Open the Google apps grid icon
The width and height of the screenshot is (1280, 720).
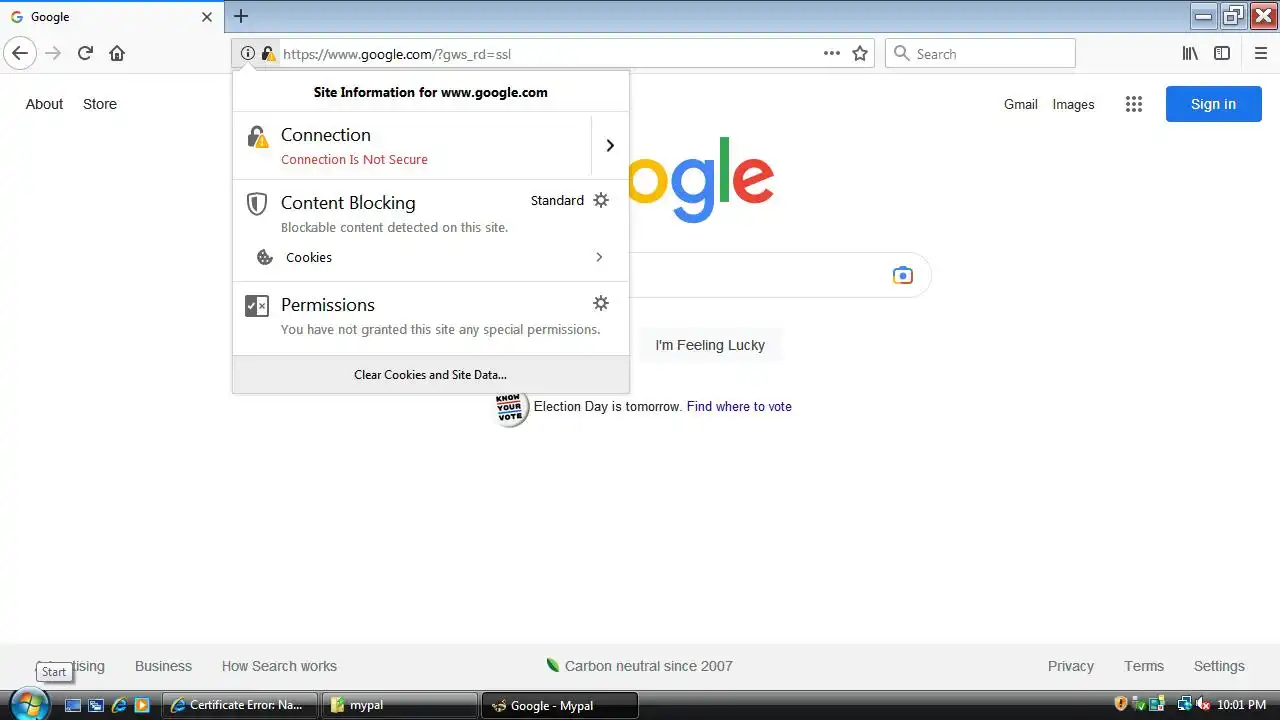click(x=1133, y=104)
